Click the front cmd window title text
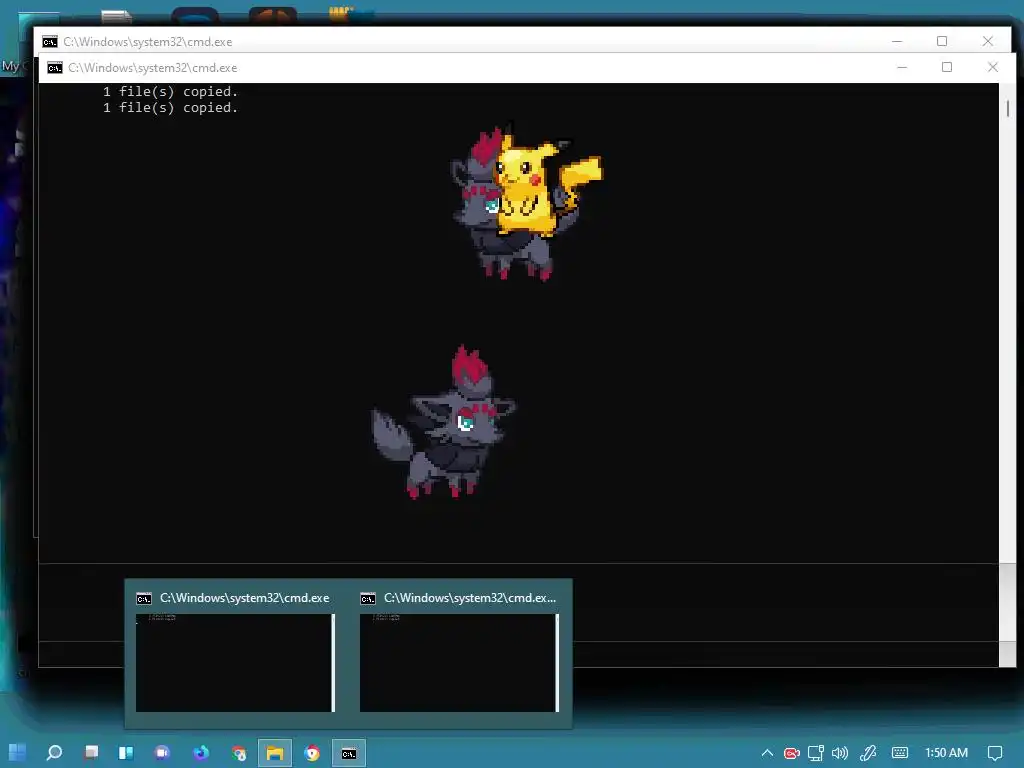The height and width of the screenshot is (768, 1024). point(153,68)
